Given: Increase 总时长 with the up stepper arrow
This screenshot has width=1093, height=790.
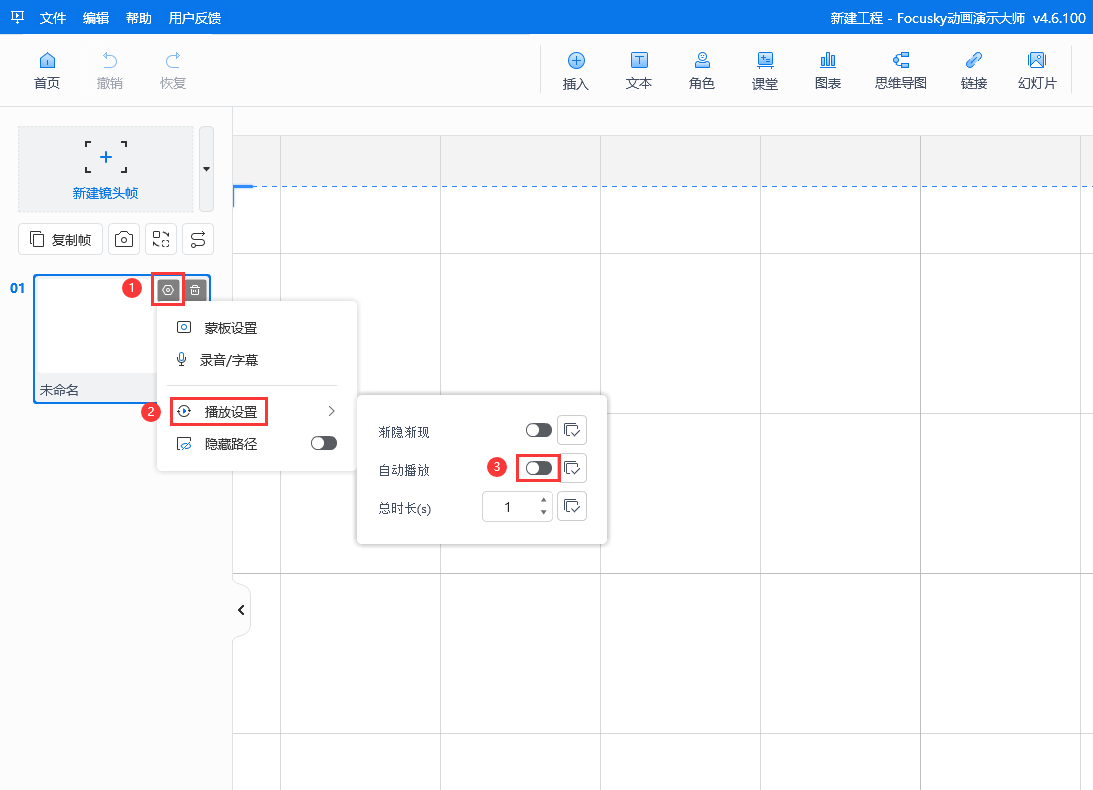Looking at the screenshot, I should 543,500.
